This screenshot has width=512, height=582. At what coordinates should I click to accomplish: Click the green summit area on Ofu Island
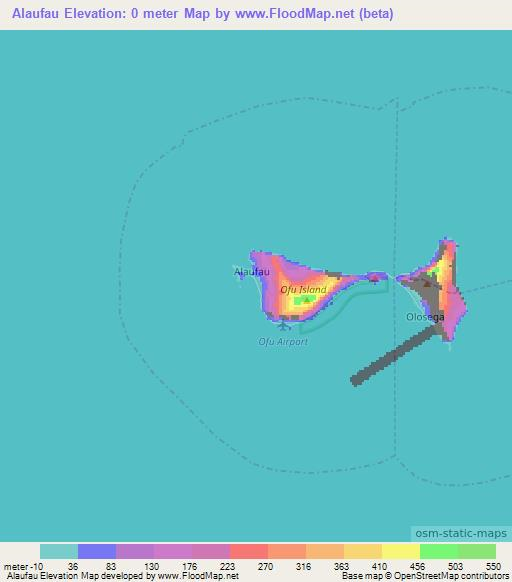[x=305, y=300]
